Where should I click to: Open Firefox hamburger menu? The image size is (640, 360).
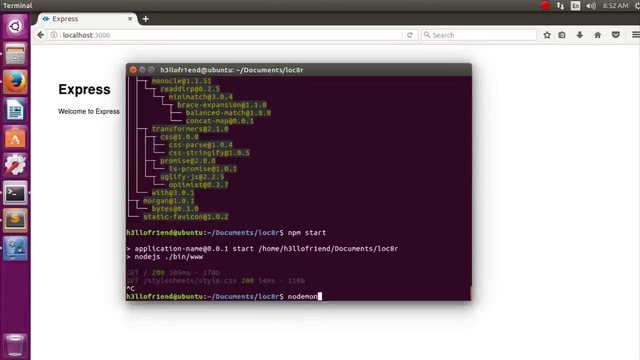tap(636, 35)
